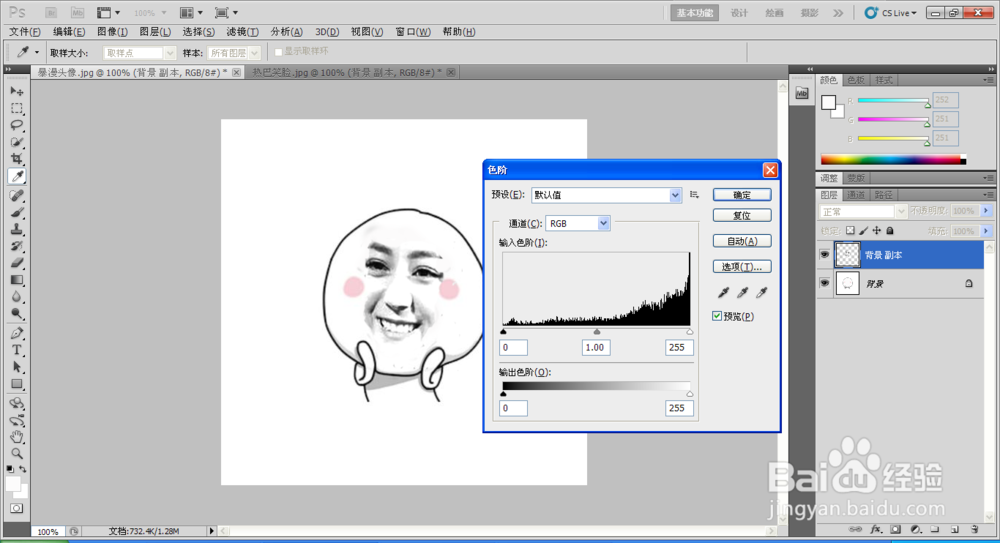Select the Clone Stamp tool
Image resolution: width=1000 pixels, height=543 pixels.
coord(17,229)
